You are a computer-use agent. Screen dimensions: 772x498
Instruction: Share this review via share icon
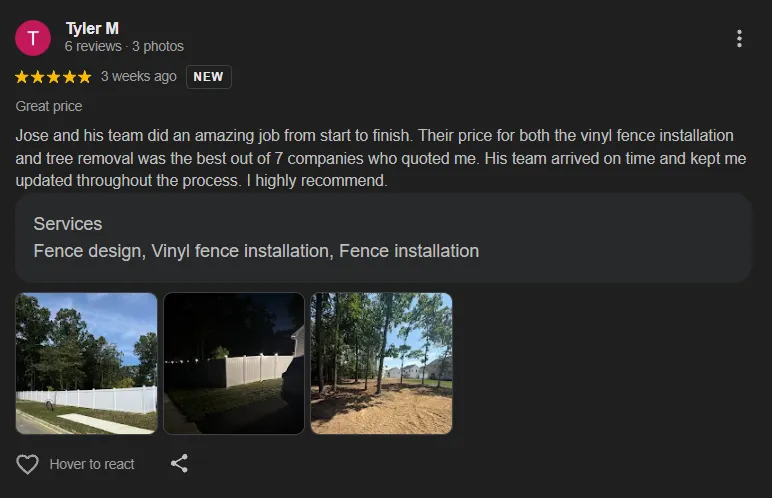tap(179, 463)
